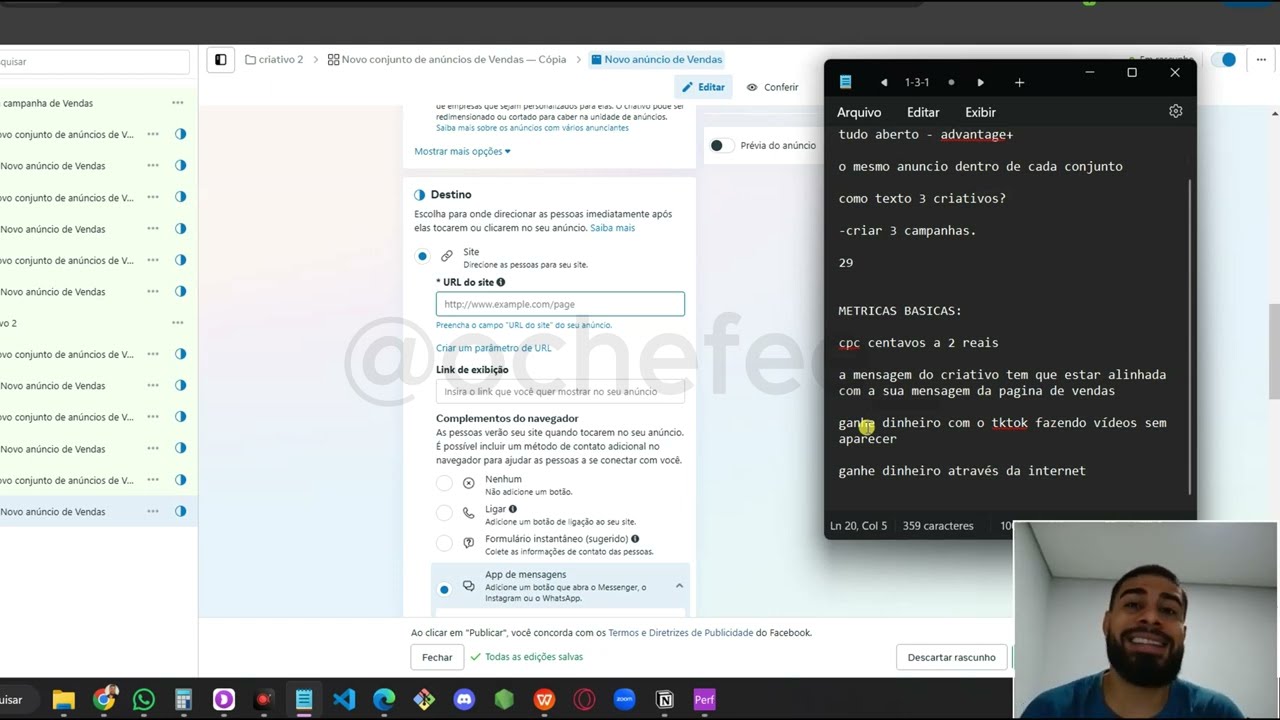Open the Saiba mais link under Destino
The width and height of the screenshot is (1280, 720).
[612, 228]
